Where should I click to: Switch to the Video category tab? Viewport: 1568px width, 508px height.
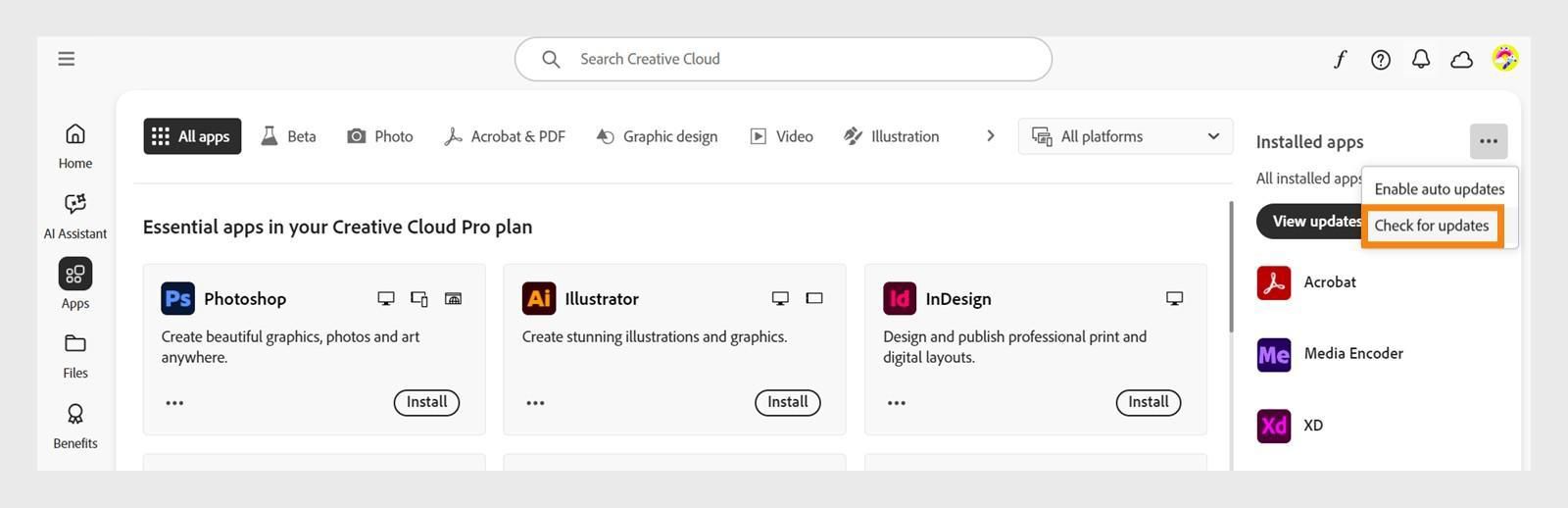coord(781,136)
